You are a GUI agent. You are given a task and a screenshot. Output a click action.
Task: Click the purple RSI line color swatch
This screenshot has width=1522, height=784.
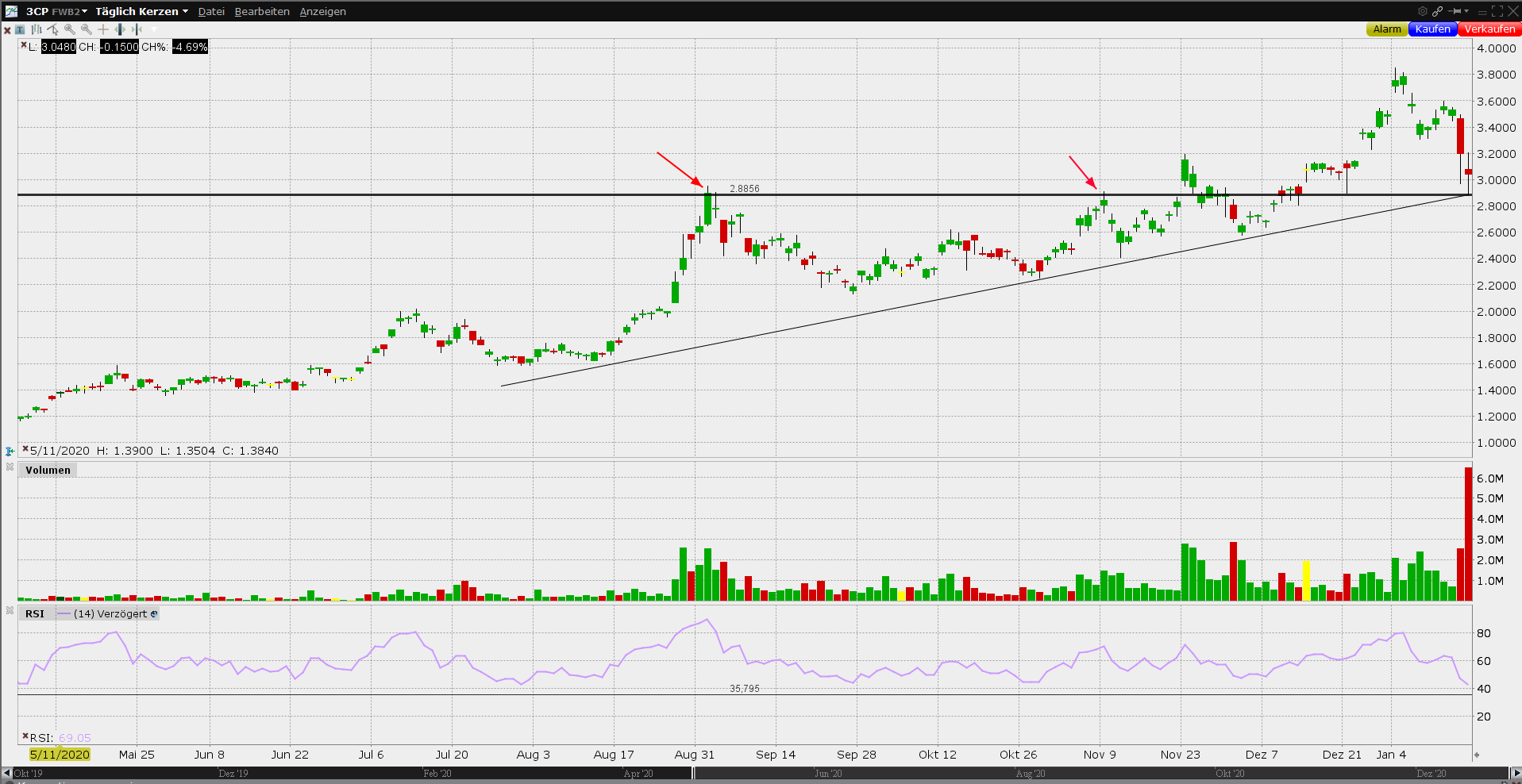(64, 613)
